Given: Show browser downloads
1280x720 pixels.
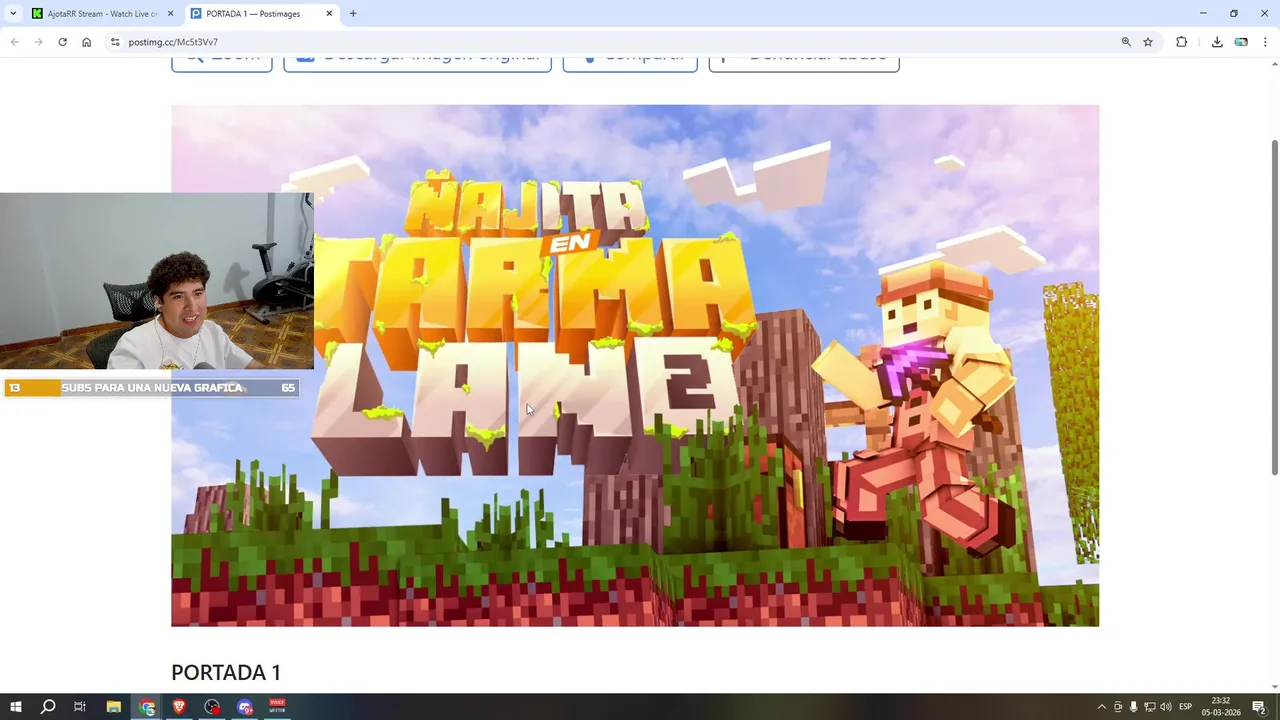Looking at the screenshot, I should pos(1217,42).
